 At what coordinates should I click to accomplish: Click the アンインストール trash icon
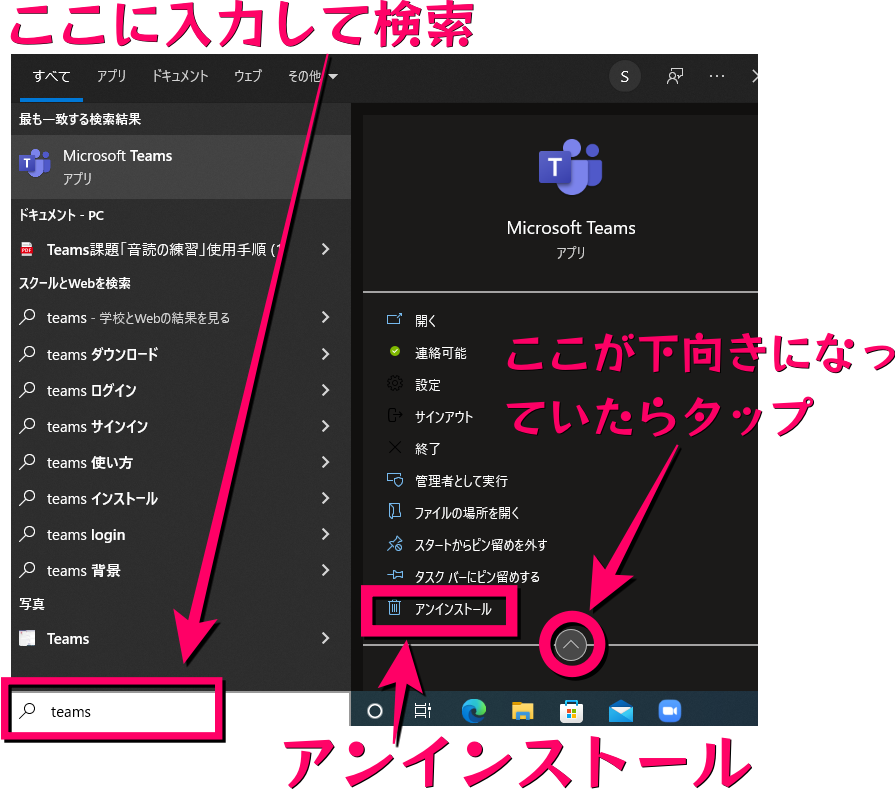pyautogui.click(x=394, y=607)
